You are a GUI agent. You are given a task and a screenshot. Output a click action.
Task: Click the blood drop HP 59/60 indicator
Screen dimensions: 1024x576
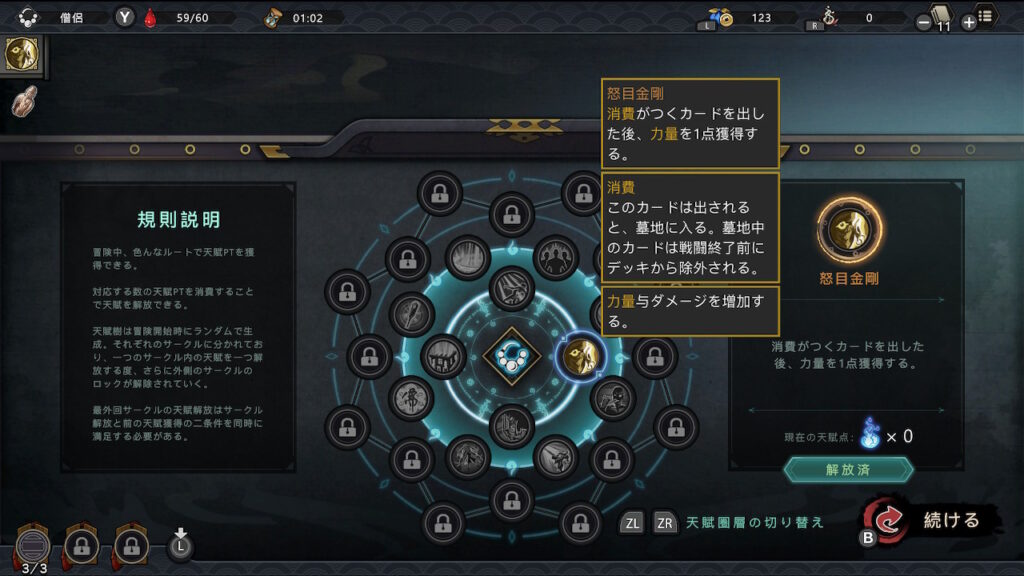click(150, 18)
